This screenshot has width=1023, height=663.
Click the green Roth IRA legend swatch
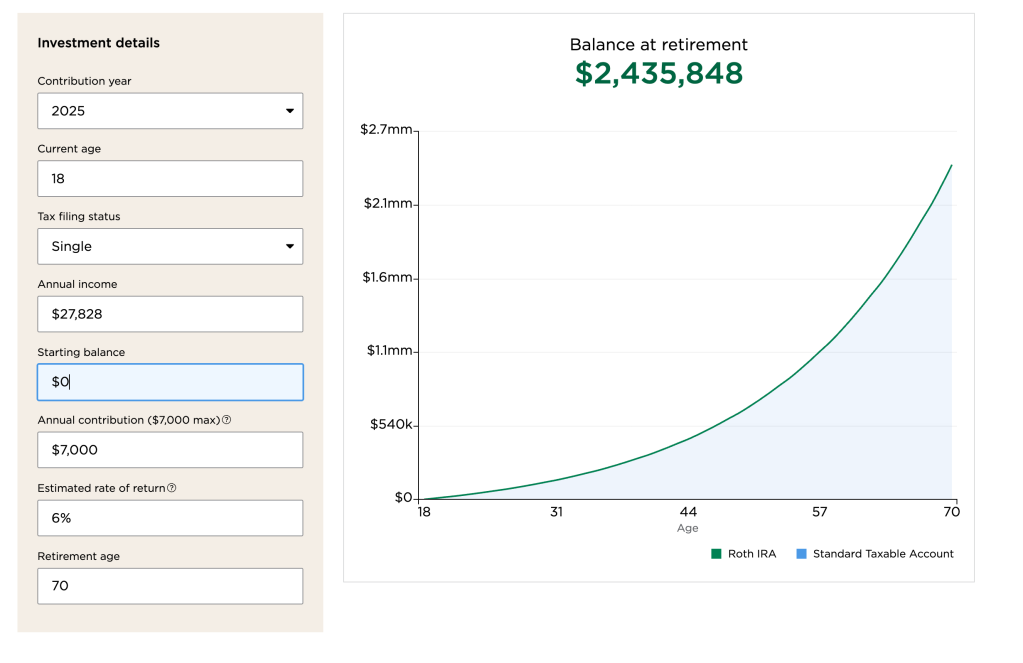pyautogui.click(x=716, y=554)
